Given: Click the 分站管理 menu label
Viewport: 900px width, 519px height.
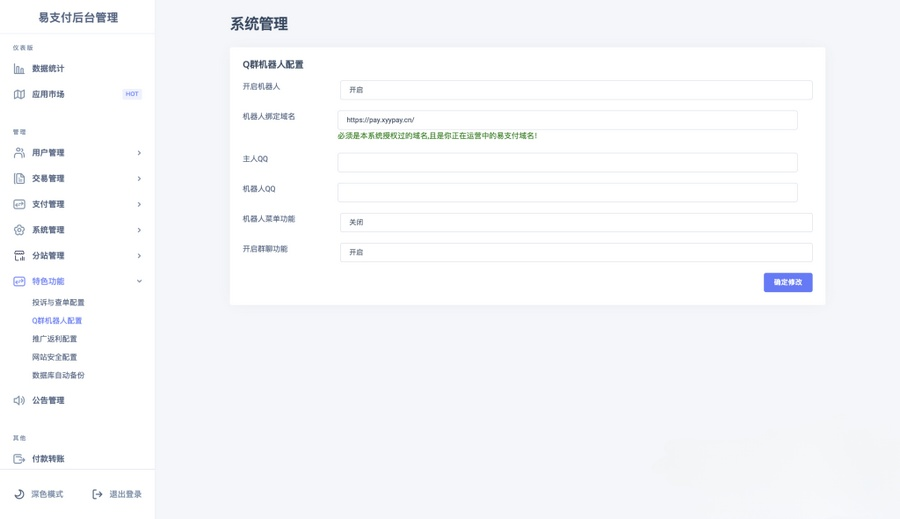Looking at the screenshot, I should 48,256.
